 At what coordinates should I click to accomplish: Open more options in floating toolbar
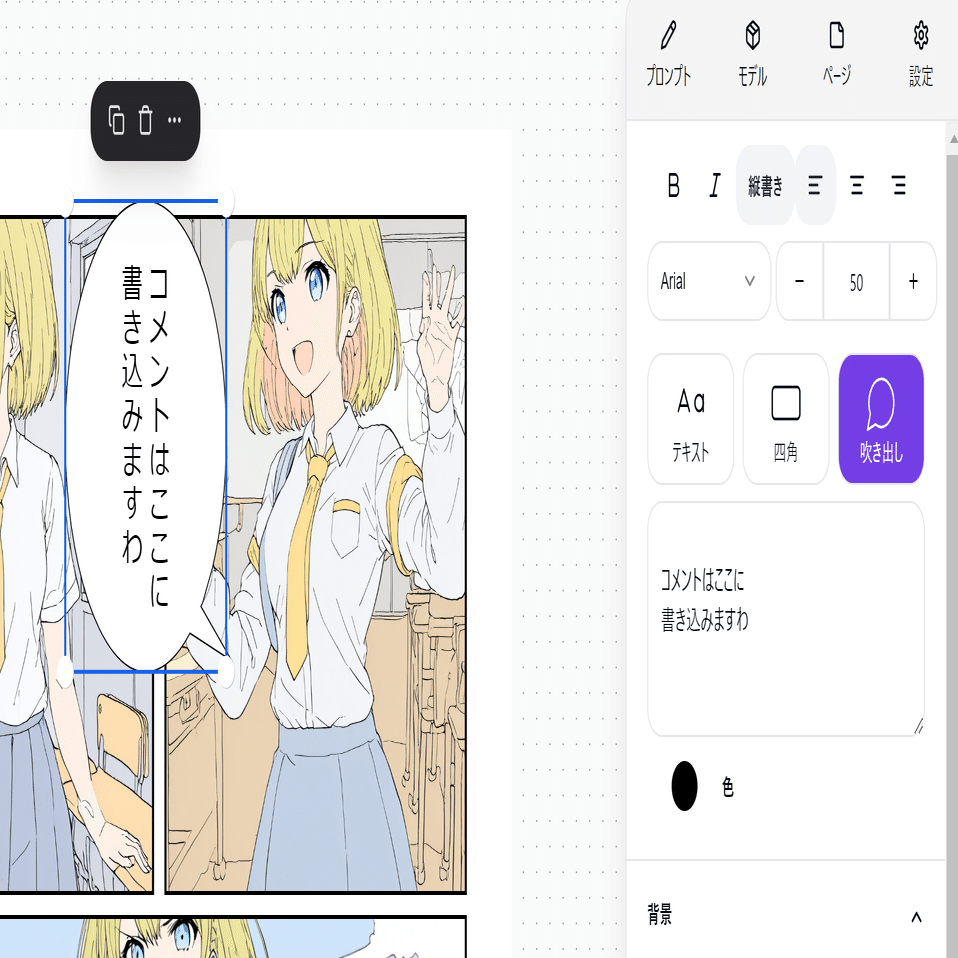175,120
